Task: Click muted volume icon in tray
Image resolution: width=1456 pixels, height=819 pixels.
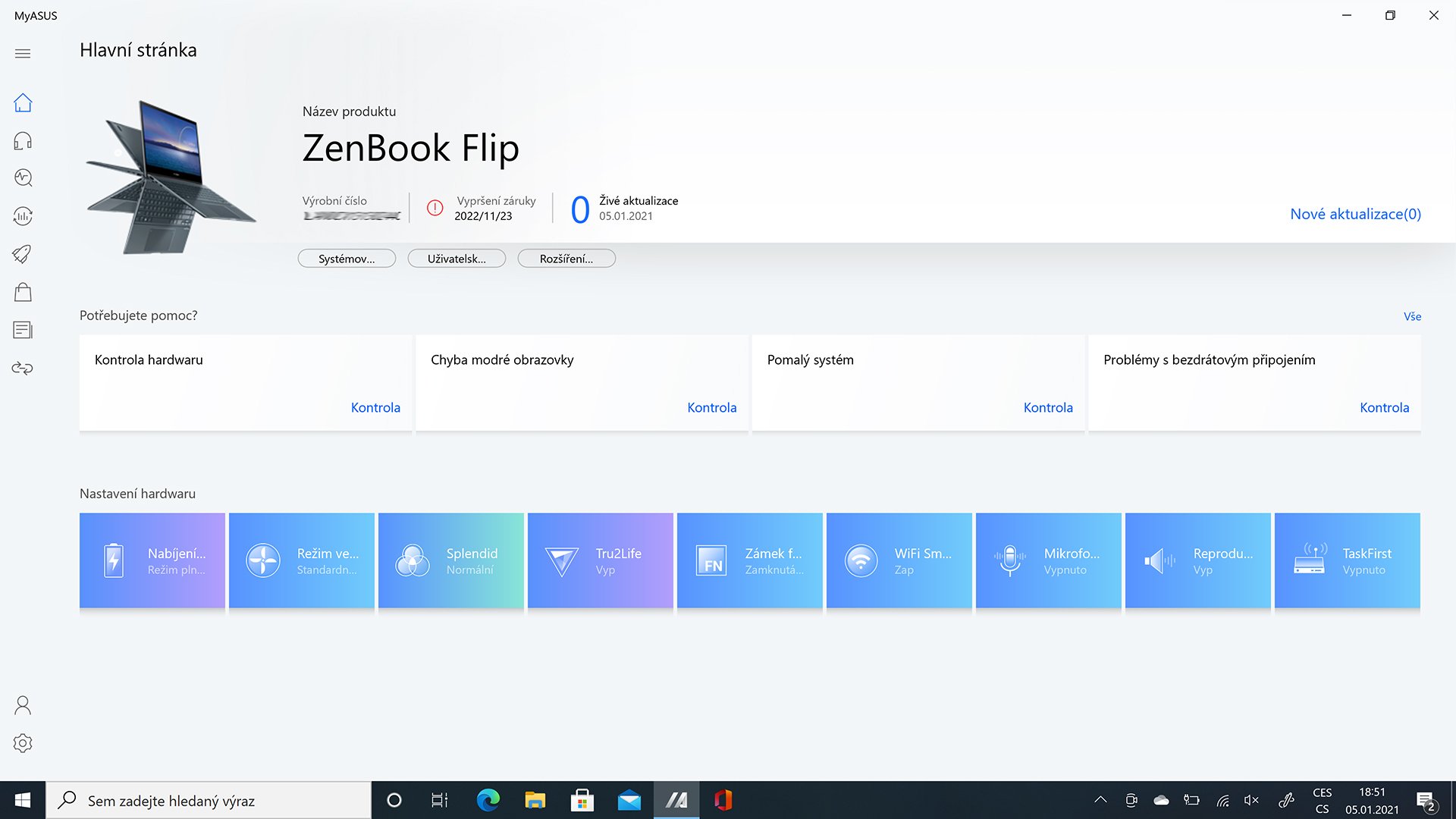Action: pyautogui.click(x=1251, y=800)
